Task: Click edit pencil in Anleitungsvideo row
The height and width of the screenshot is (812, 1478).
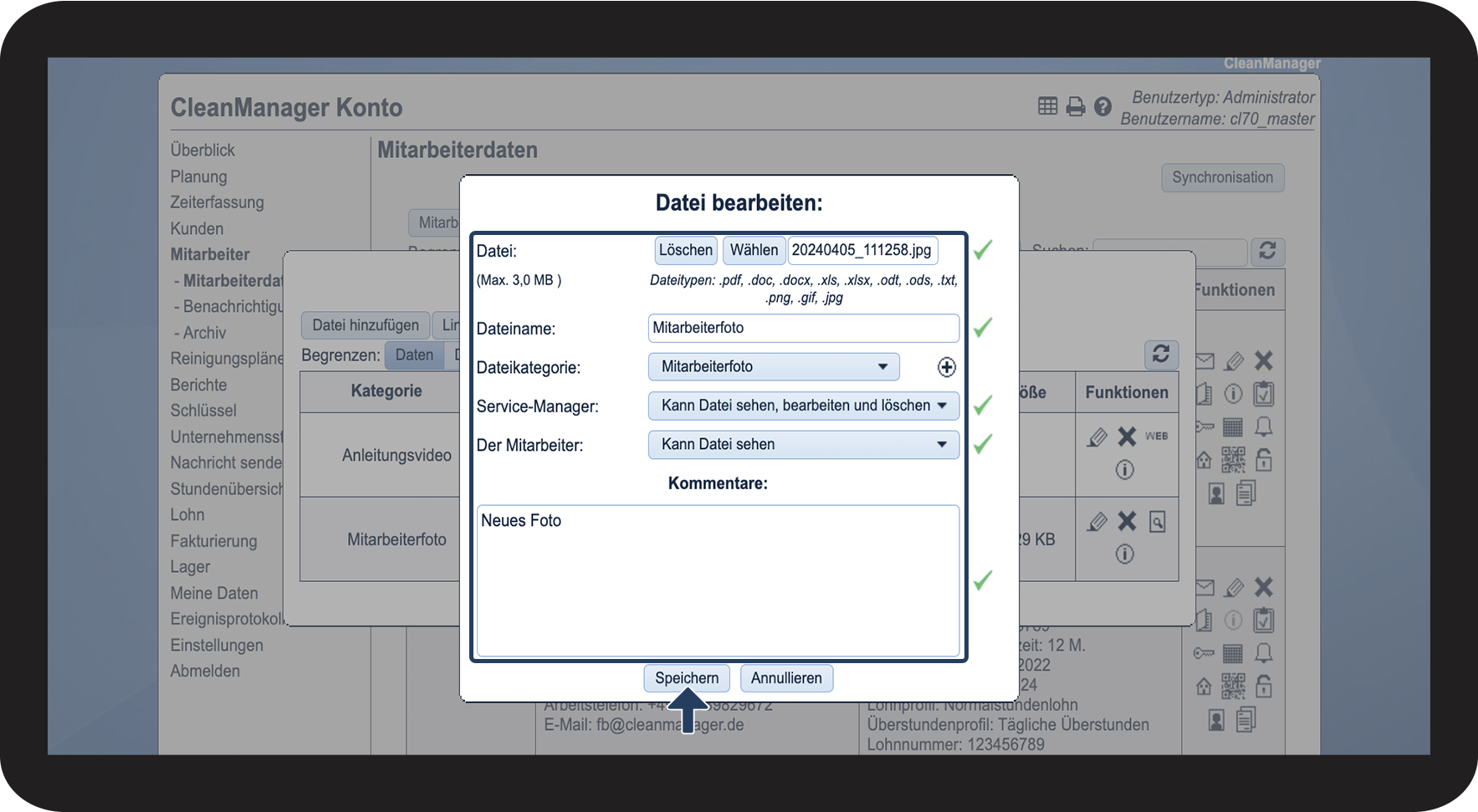Action: point(1097,437)
